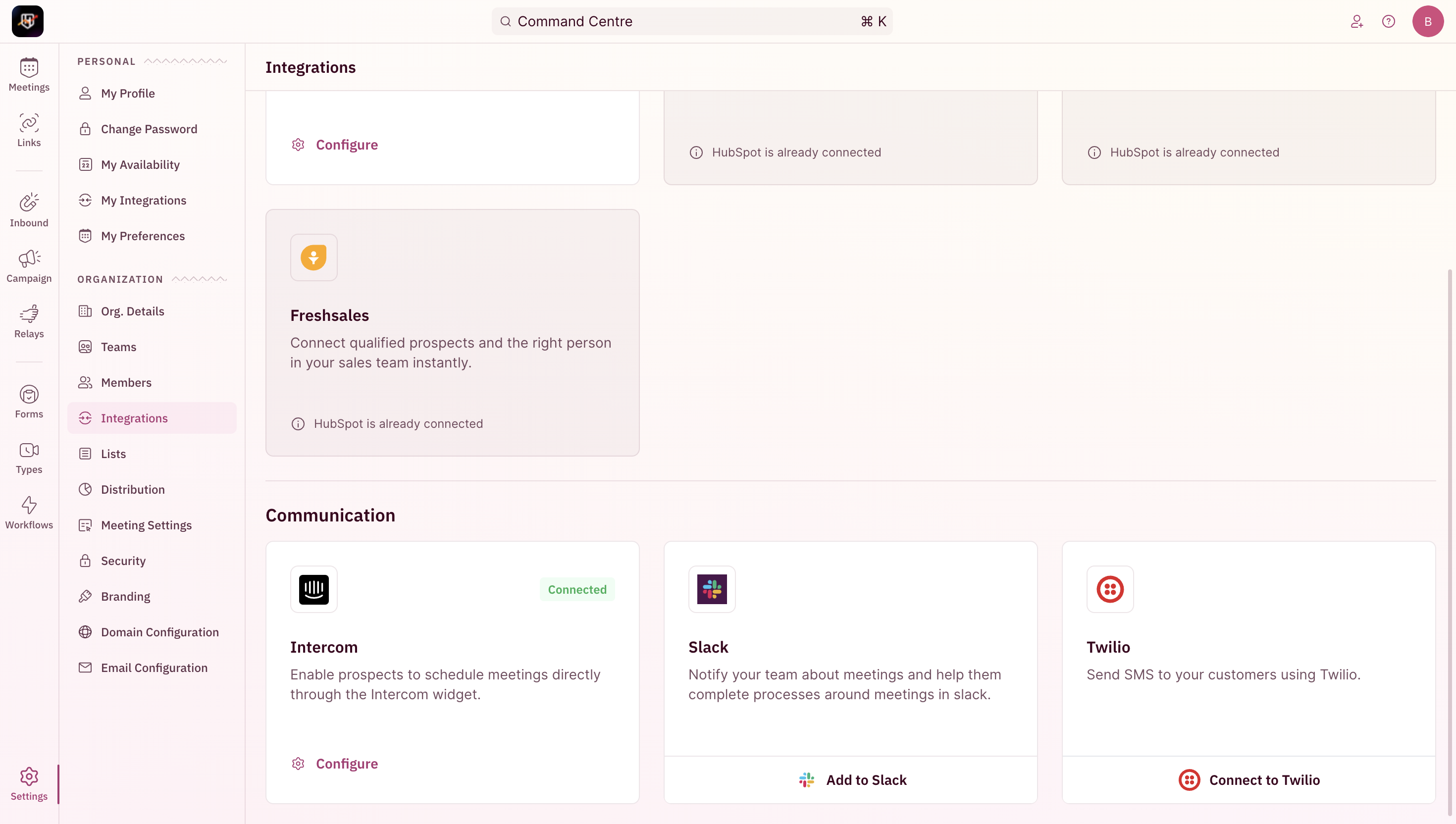This screenshot has width=1456, height=824.
Task: Click the Twilio logo on its card
Action: (x=1110, y=589)
